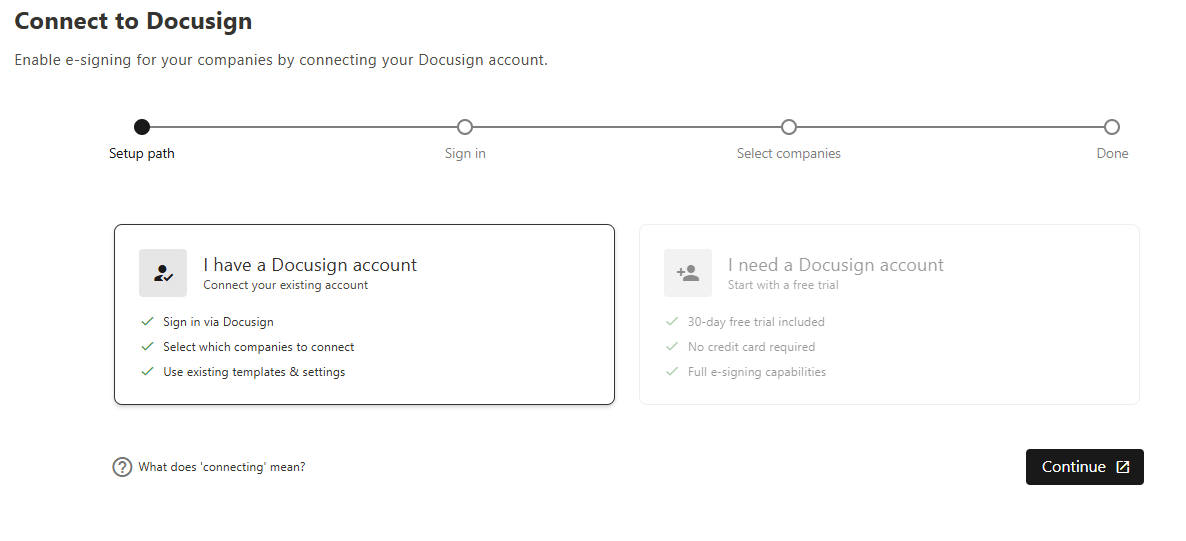
Task: Click the add-person icon for new account
Action: 688,273
